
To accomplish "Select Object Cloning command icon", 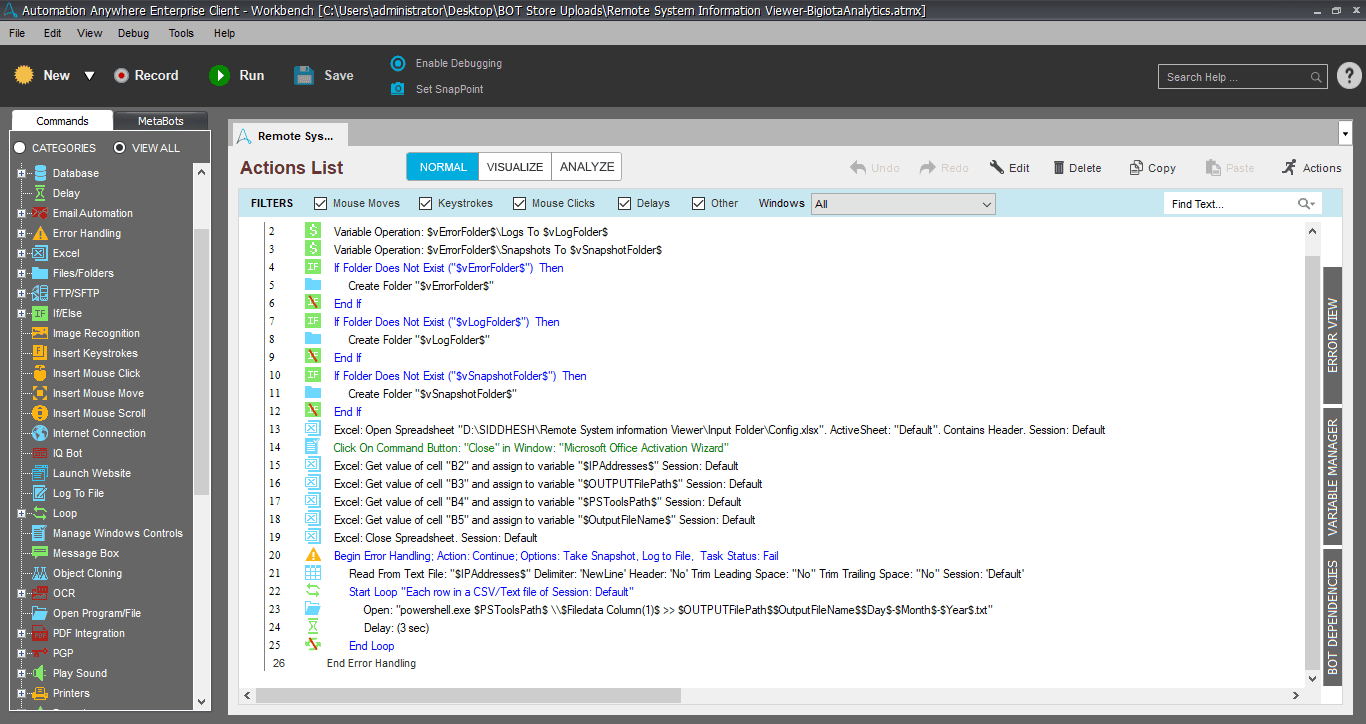I will click(40, 573).
